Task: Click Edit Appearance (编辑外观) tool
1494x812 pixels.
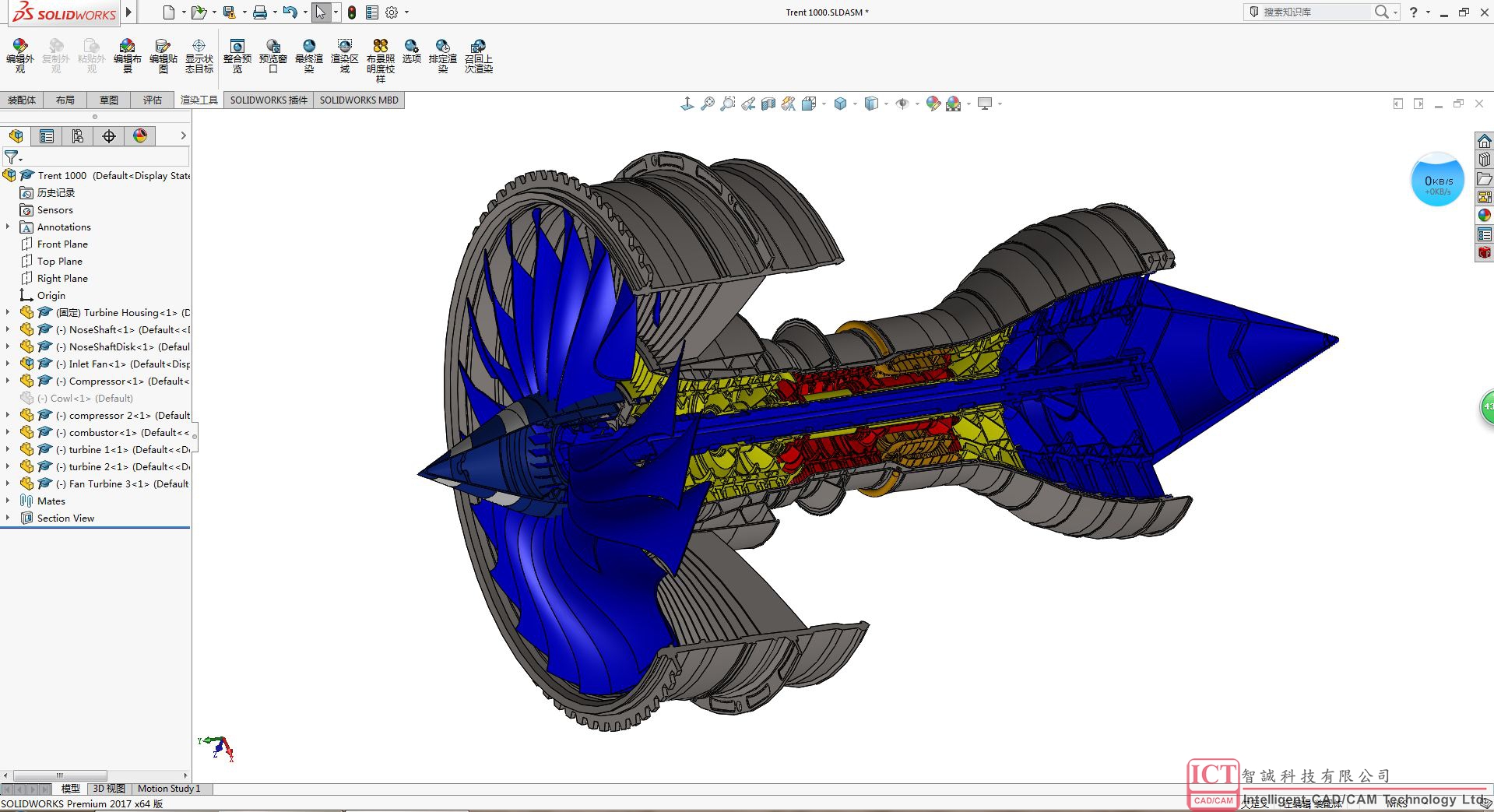Action: pyautogui.click(x=20, y=56)
